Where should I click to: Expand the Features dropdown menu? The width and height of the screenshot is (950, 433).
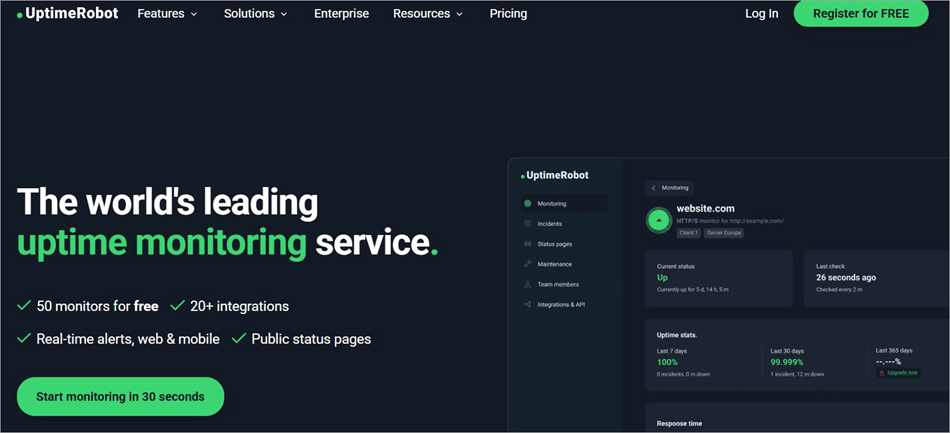[x=167, y=13]
